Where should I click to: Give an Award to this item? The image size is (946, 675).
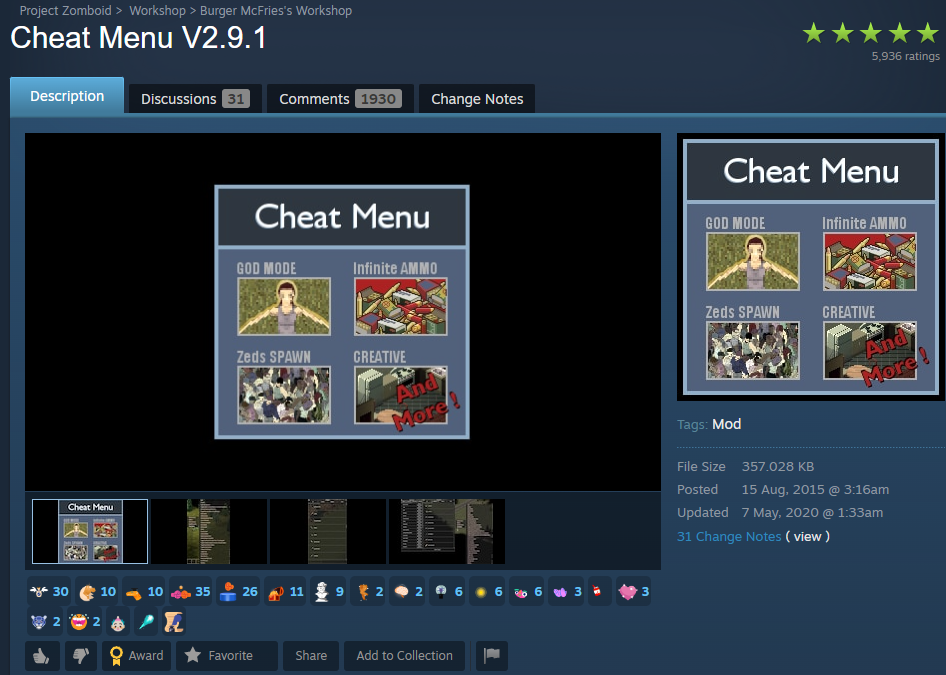coord(137,656)
